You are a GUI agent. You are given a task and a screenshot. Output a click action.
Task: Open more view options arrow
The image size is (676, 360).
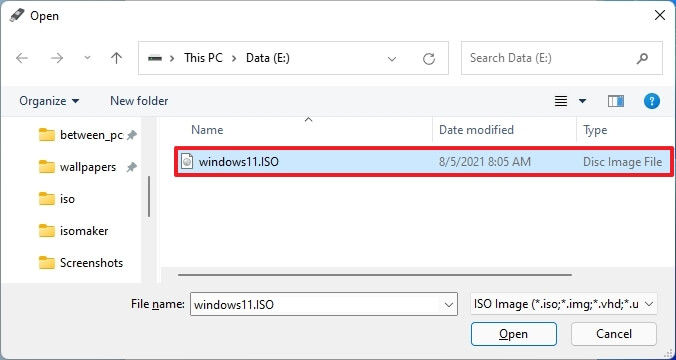582,101
